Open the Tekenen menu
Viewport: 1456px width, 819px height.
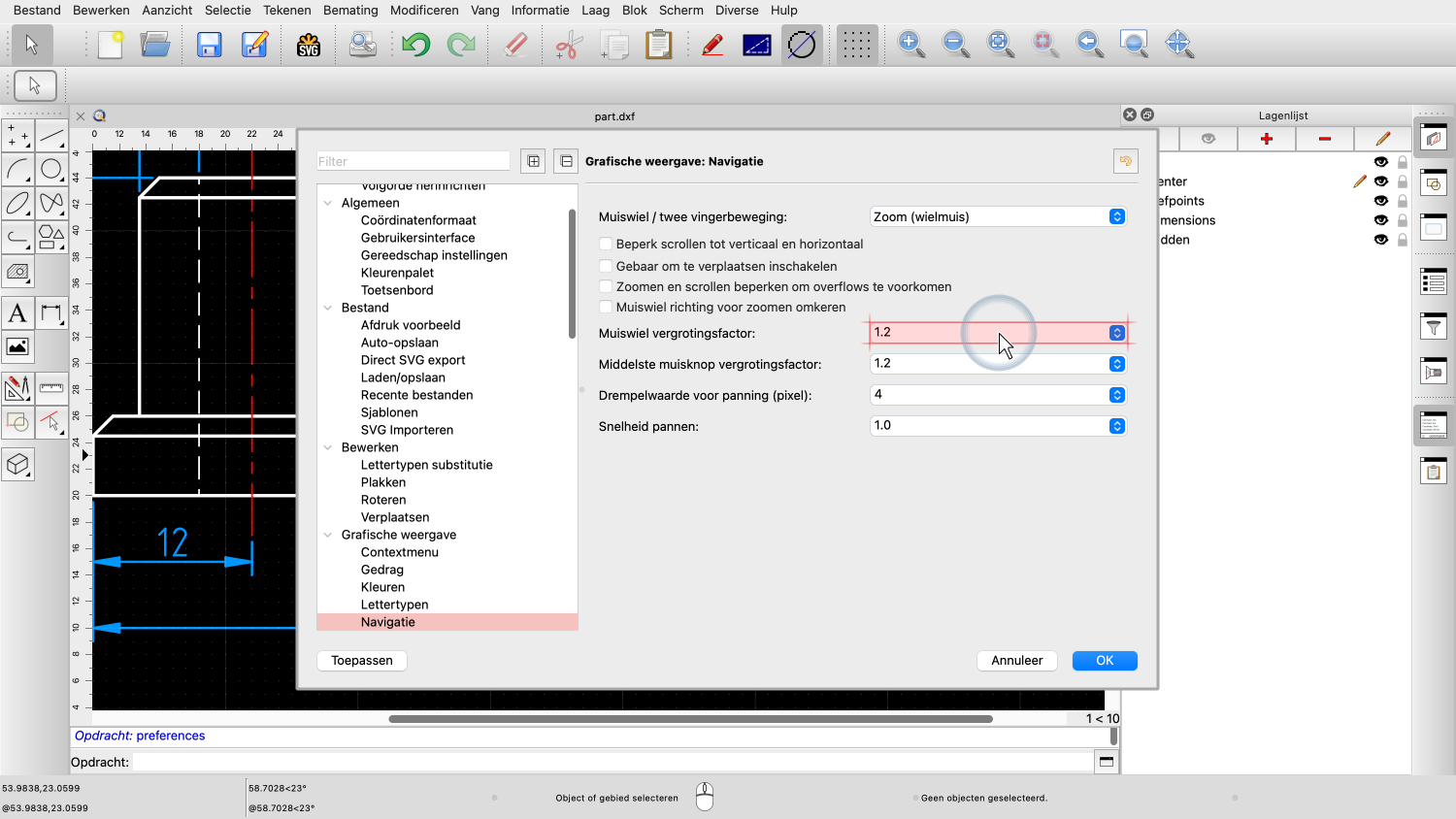[x=287, y=10]
